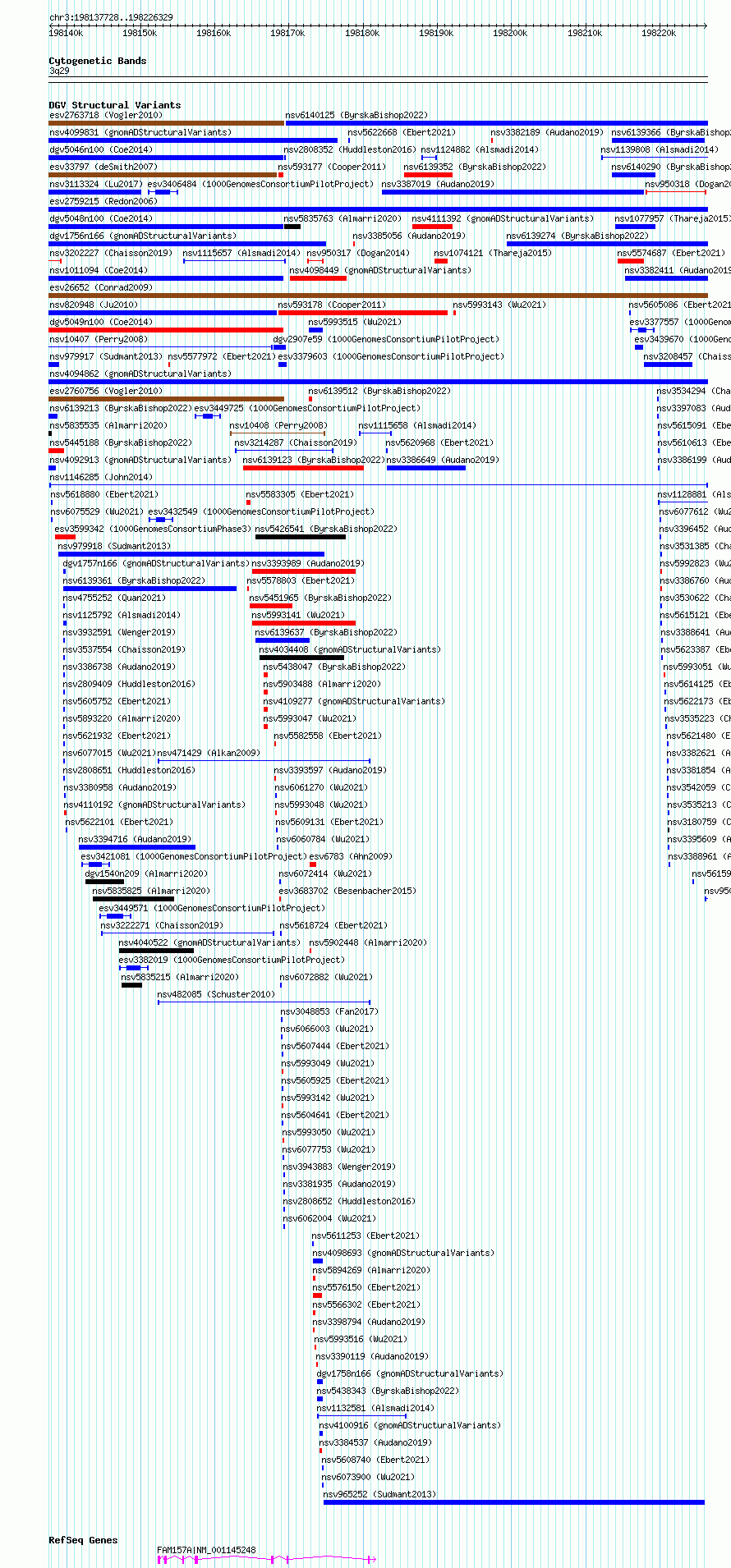Select nsv979917 (Sudmant2013) label
The height and width of the screenshot is (1568, 731).
tap(106, 356)
